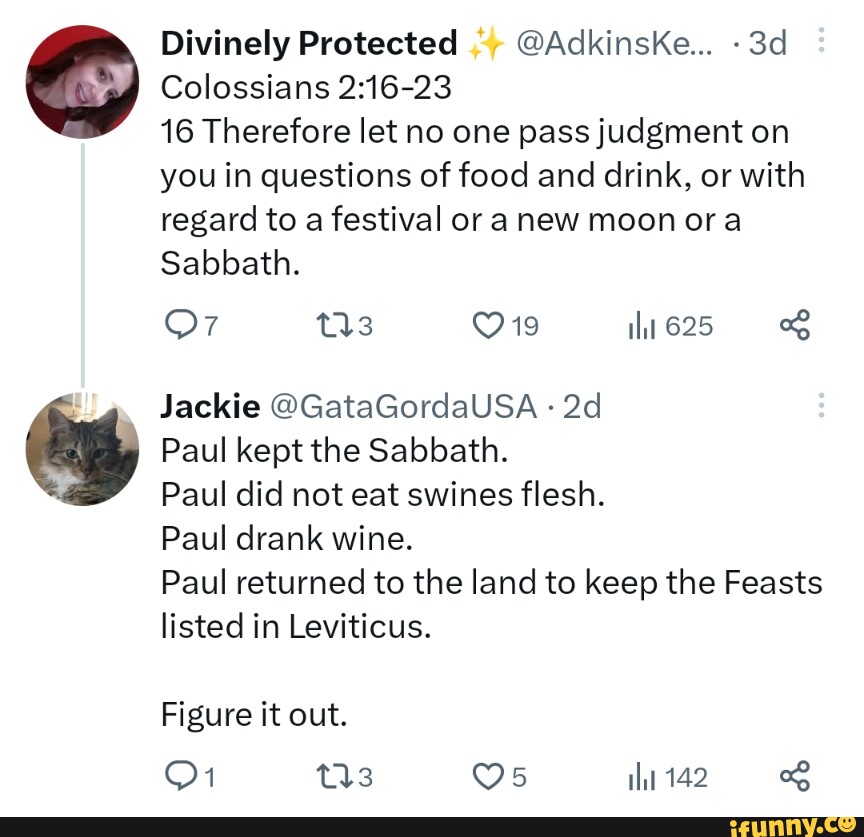Open the 3d timestamp on first tweet
864x837 pixels.
point(767,43)
